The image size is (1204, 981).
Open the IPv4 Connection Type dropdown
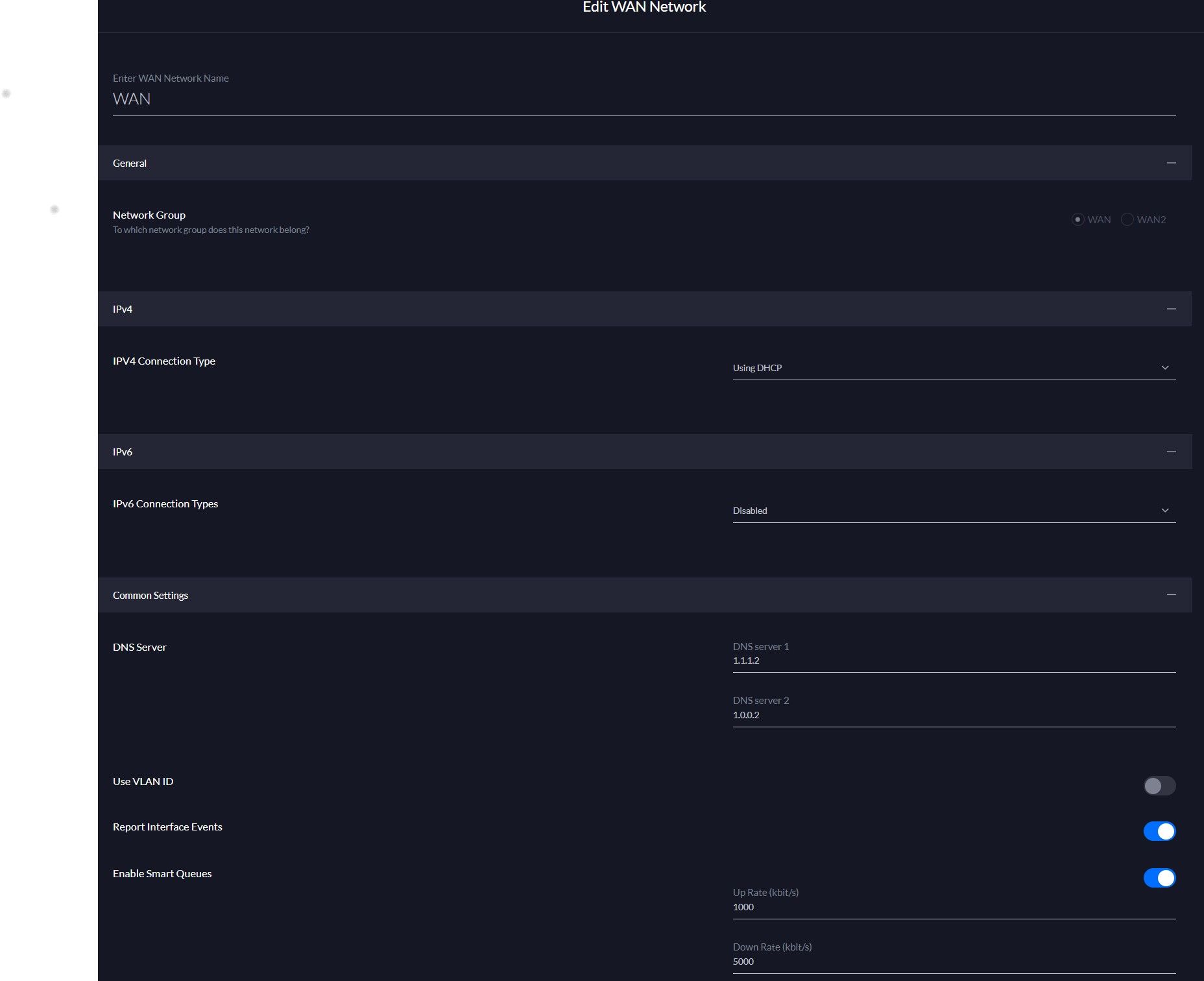(954, 368)
